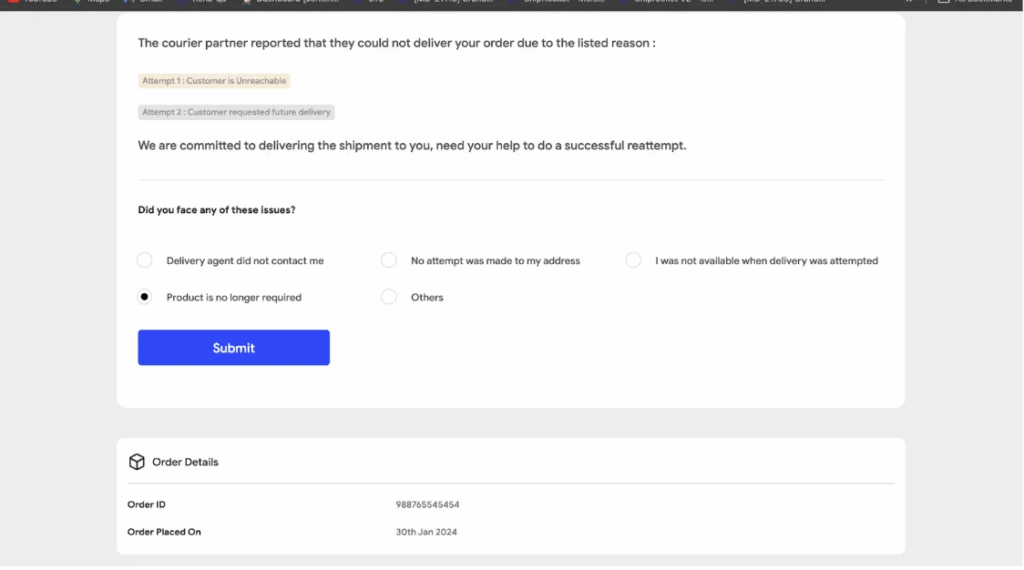Click order ID number 988765545454

427,505
